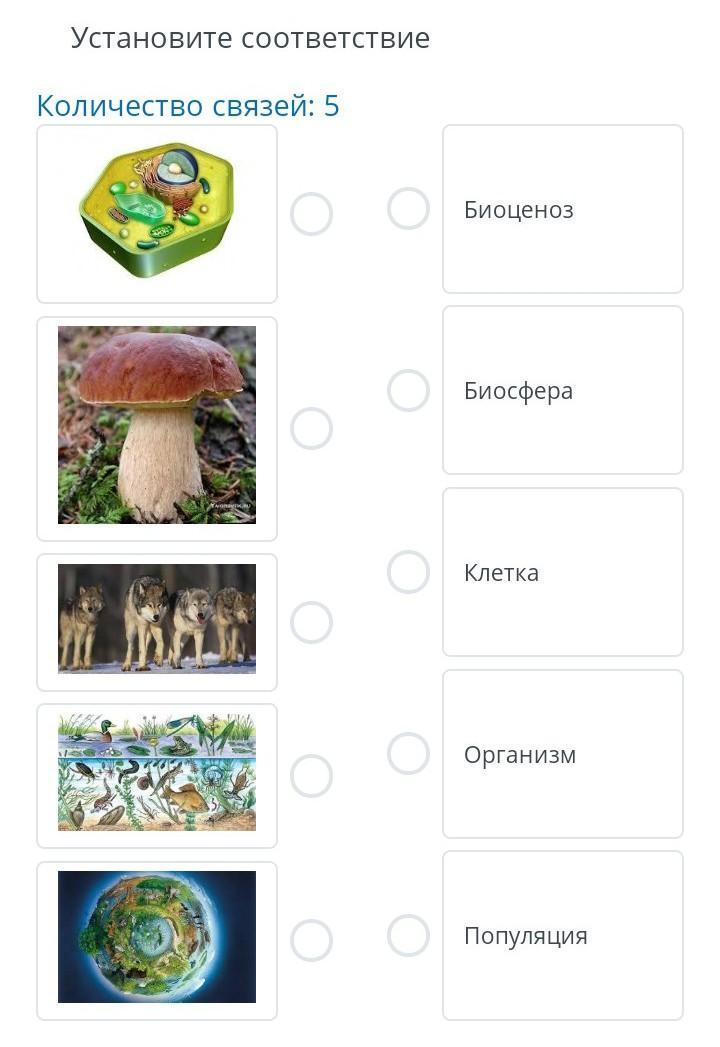
Task: Click the planet Earth biosphere image
Action: point(157,937)
